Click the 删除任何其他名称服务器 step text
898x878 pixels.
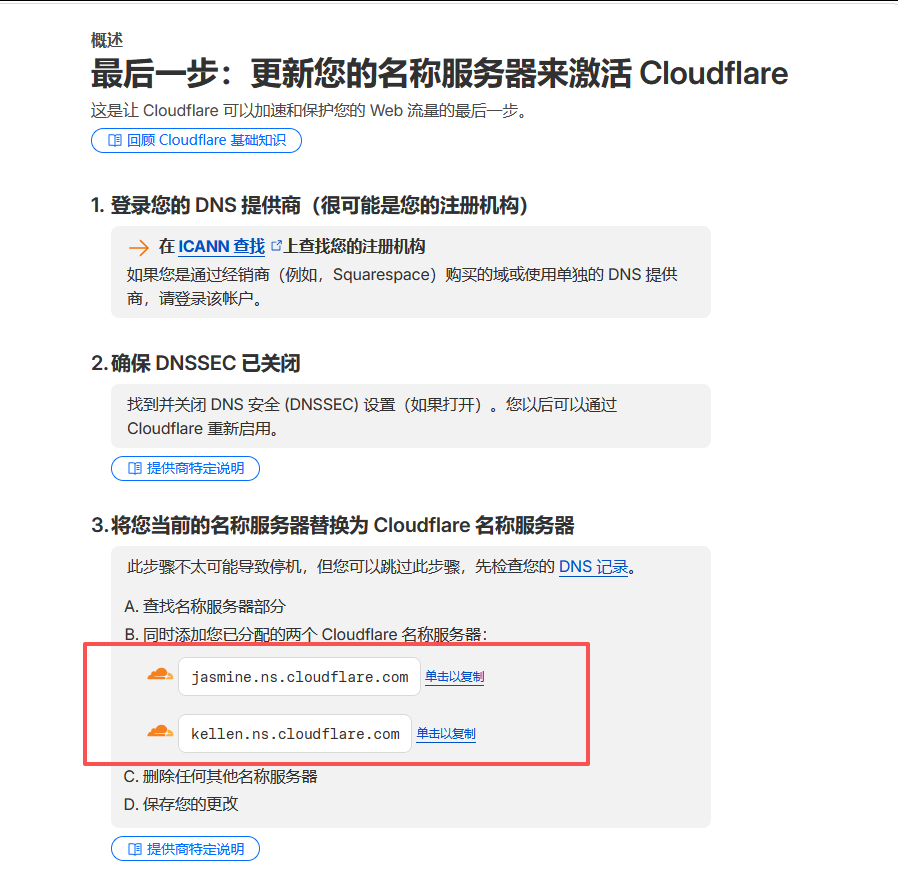click(220, 776)
